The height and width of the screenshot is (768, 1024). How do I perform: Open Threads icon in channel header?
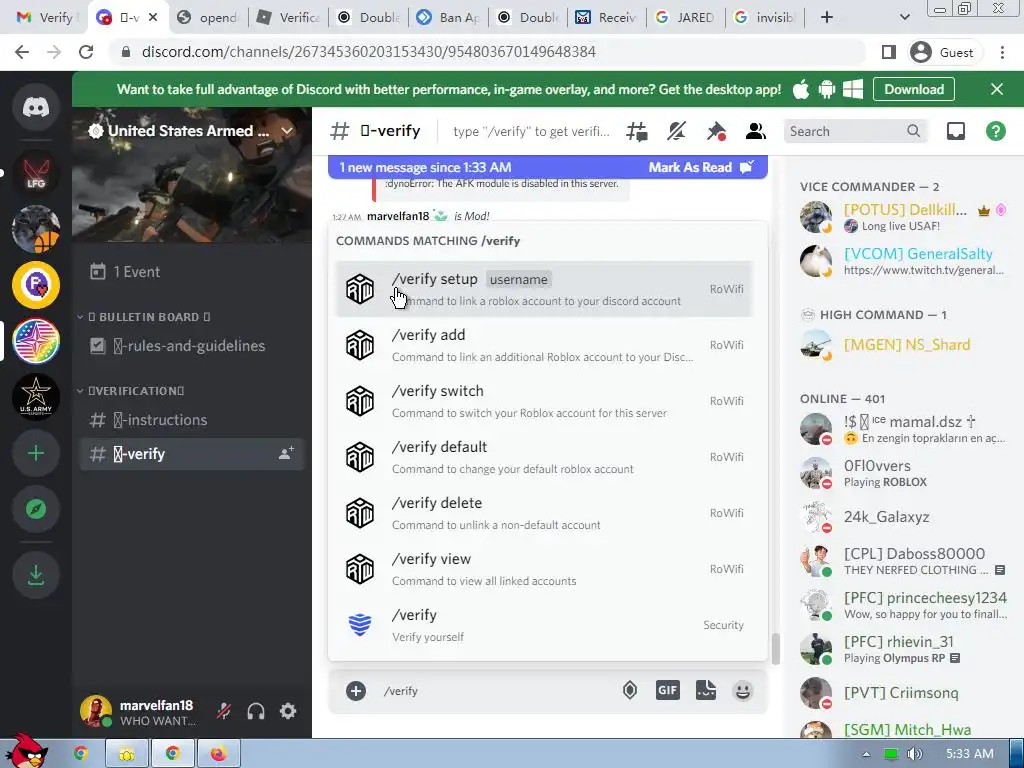point(637,131)
